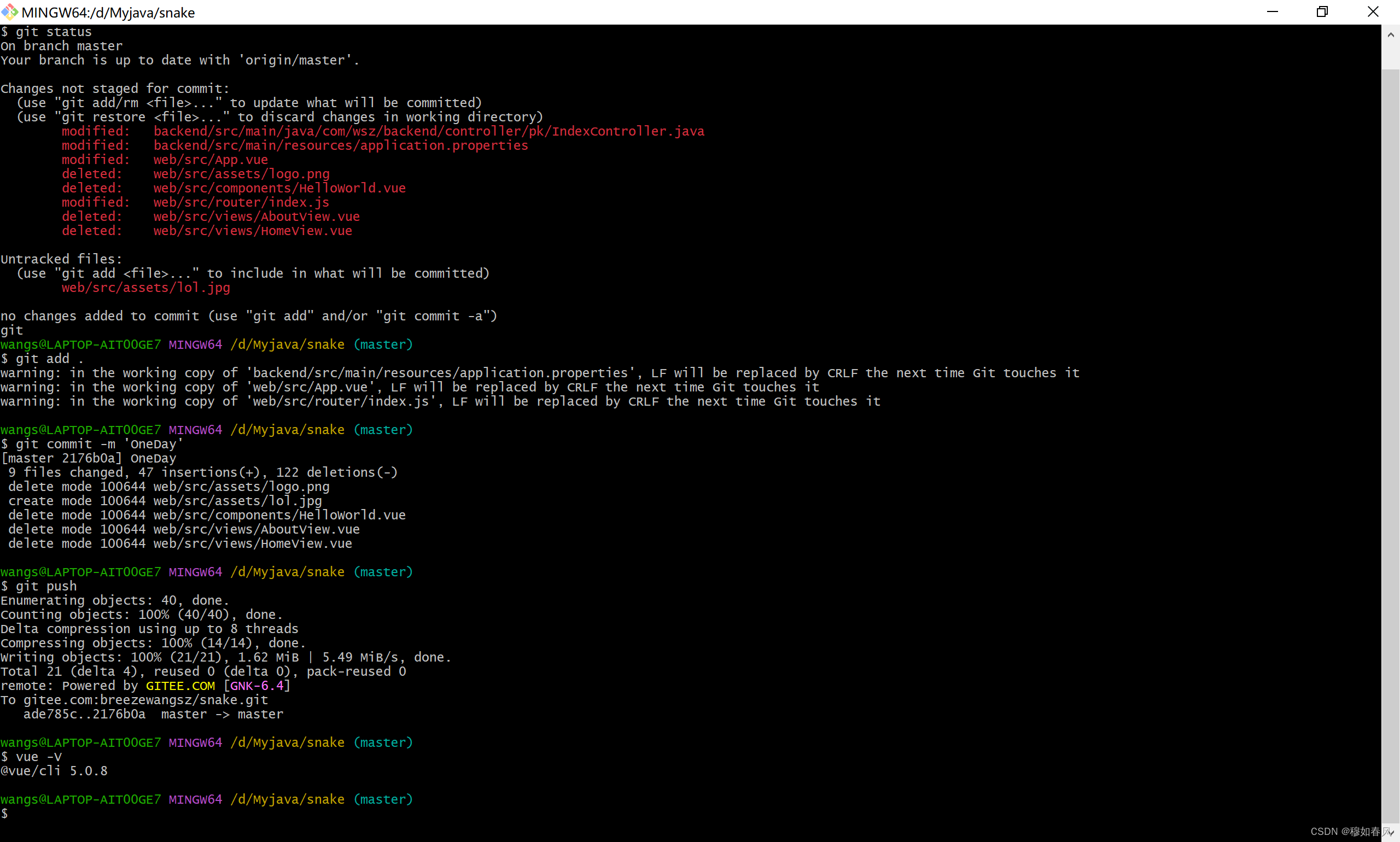Viewport: 1400px width, 842px height.
Task: Click the maximize/restore button in title bar
Action: click(x=1322, y=11)
